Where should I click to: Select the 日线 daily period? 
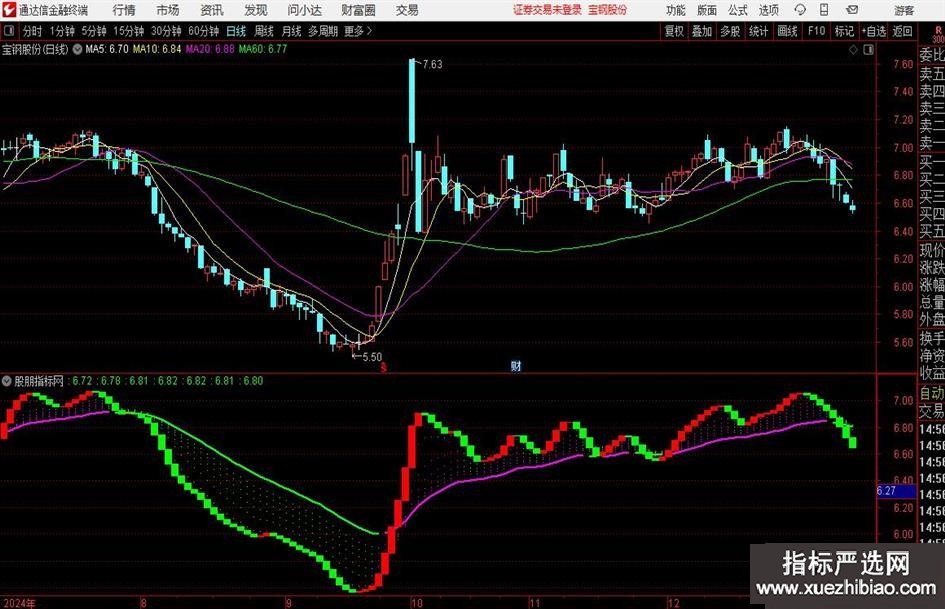coord(236,31)
